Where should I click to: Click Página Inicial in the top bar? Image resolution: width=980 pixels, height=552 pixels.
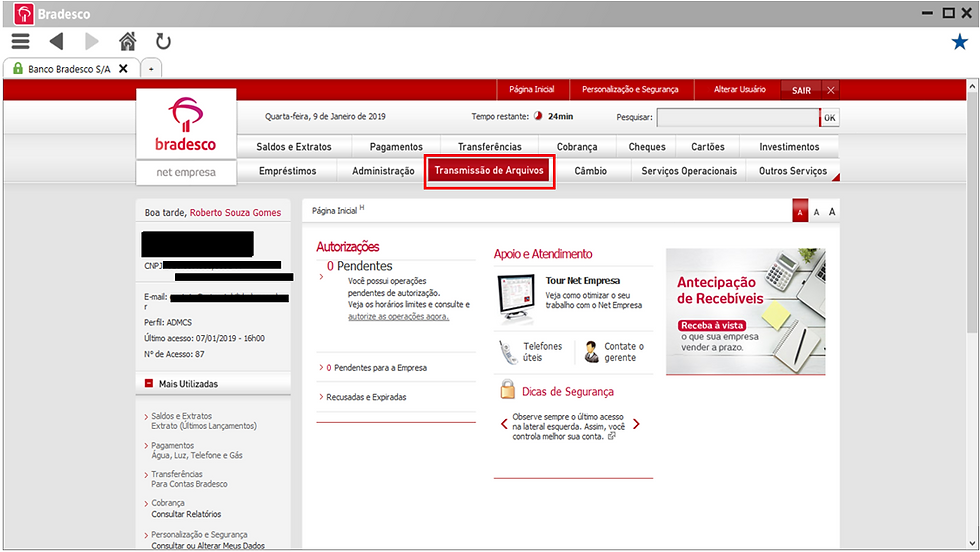coord(531,89)
